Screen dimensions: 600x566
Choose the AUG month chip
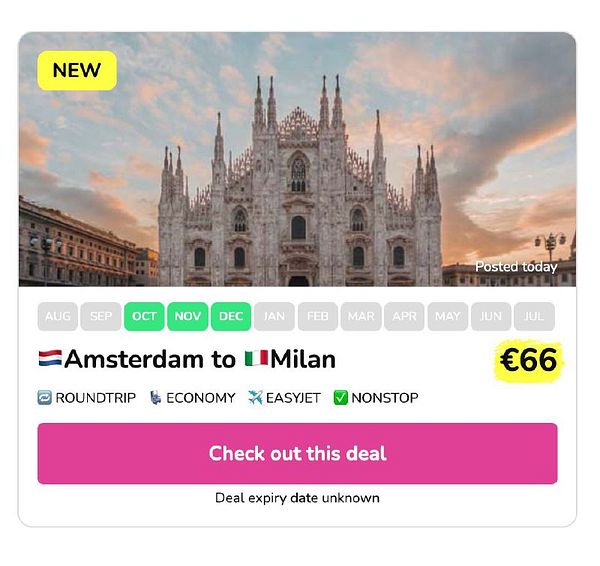pos(58,316)
